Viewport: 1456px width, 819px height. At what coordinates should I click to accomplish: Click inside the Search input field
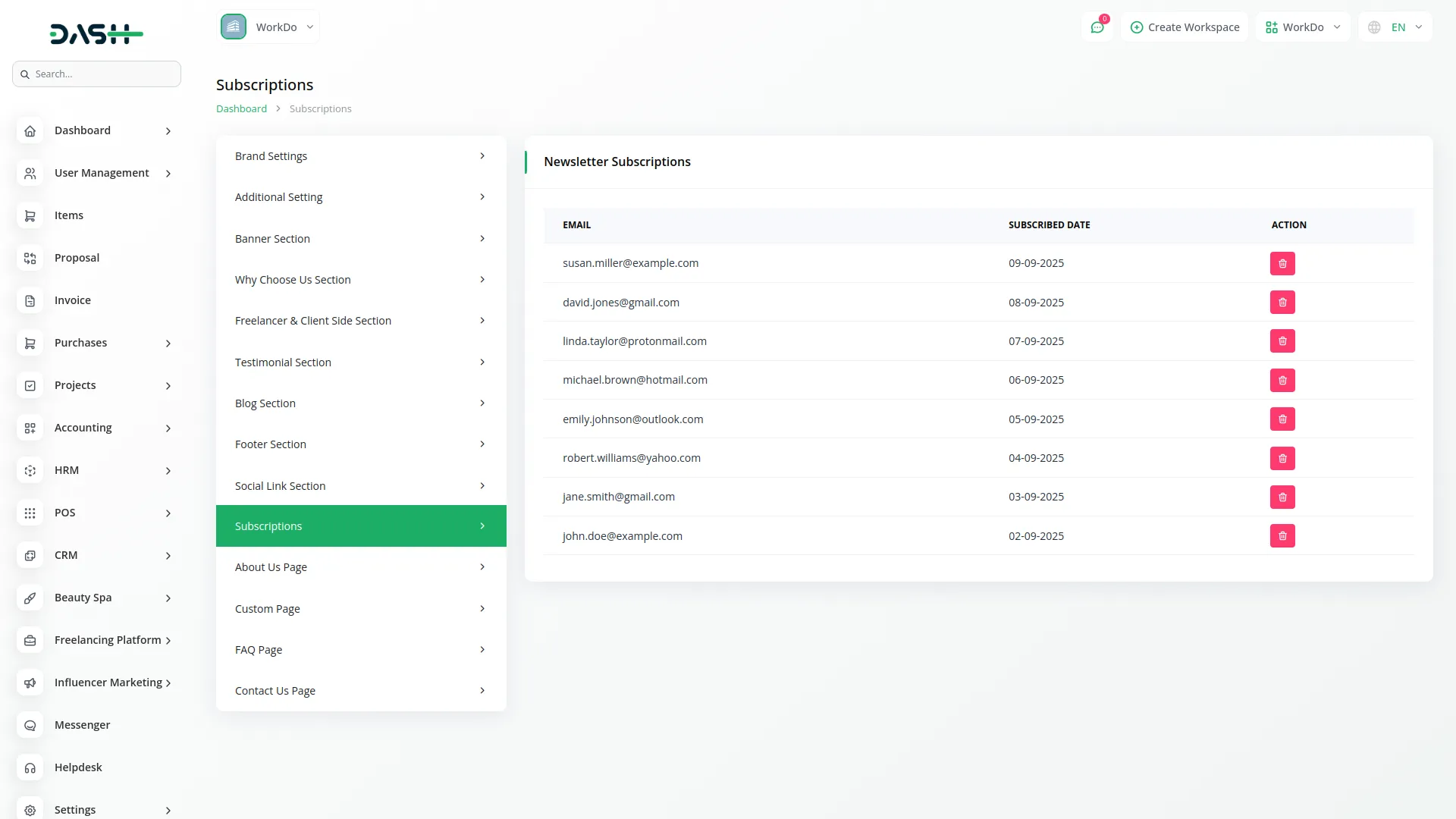point(96,74)
